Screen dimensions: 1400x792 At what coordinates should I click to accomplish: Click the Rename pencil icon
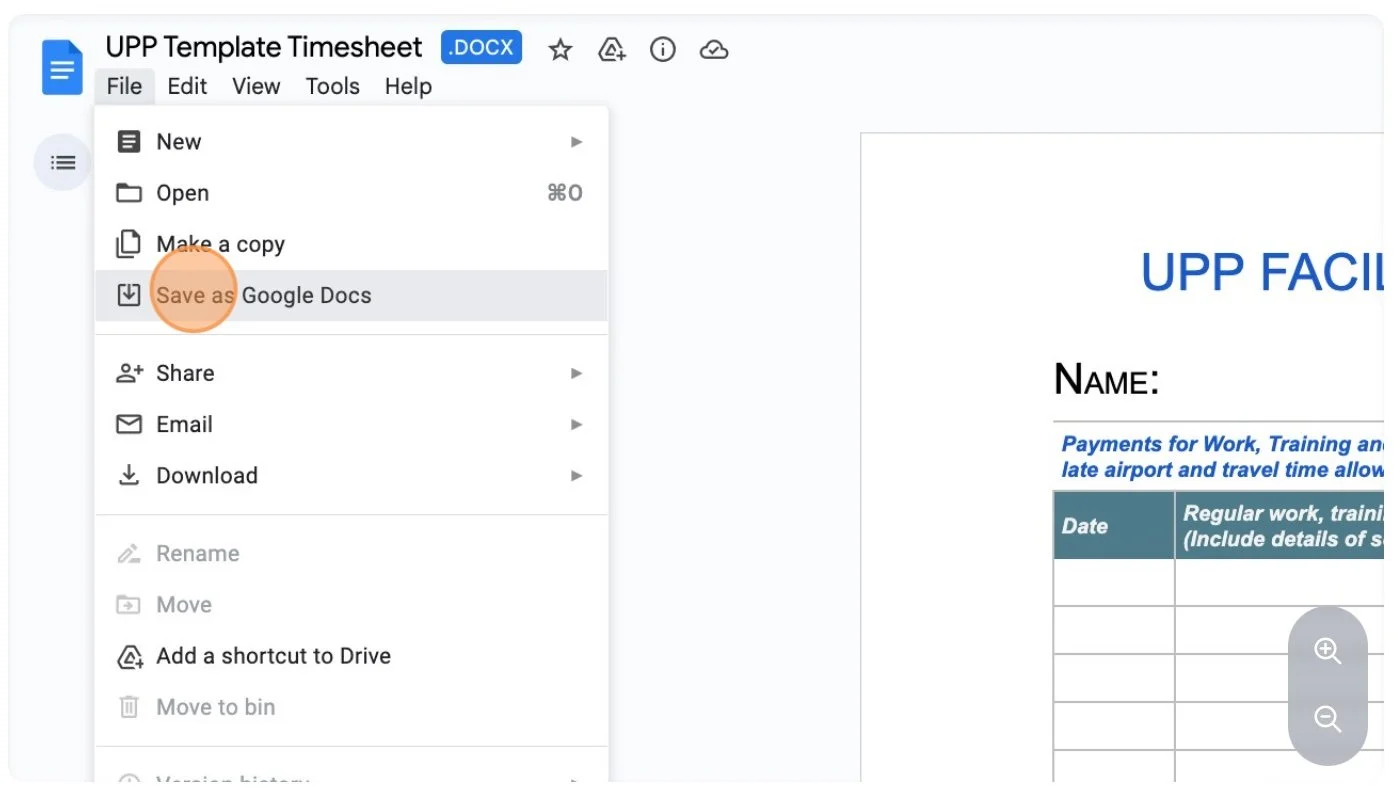point(129,553)
